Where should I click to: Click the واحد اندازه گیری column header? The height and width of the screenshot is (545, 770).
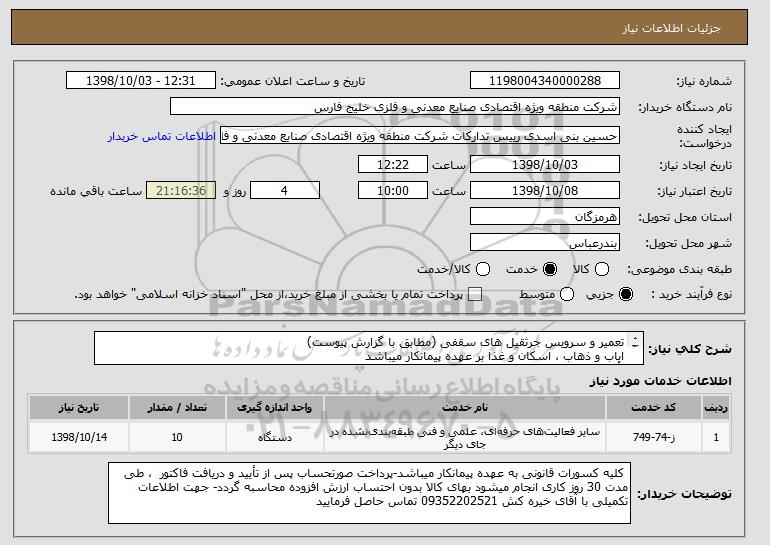pos(275,408)
